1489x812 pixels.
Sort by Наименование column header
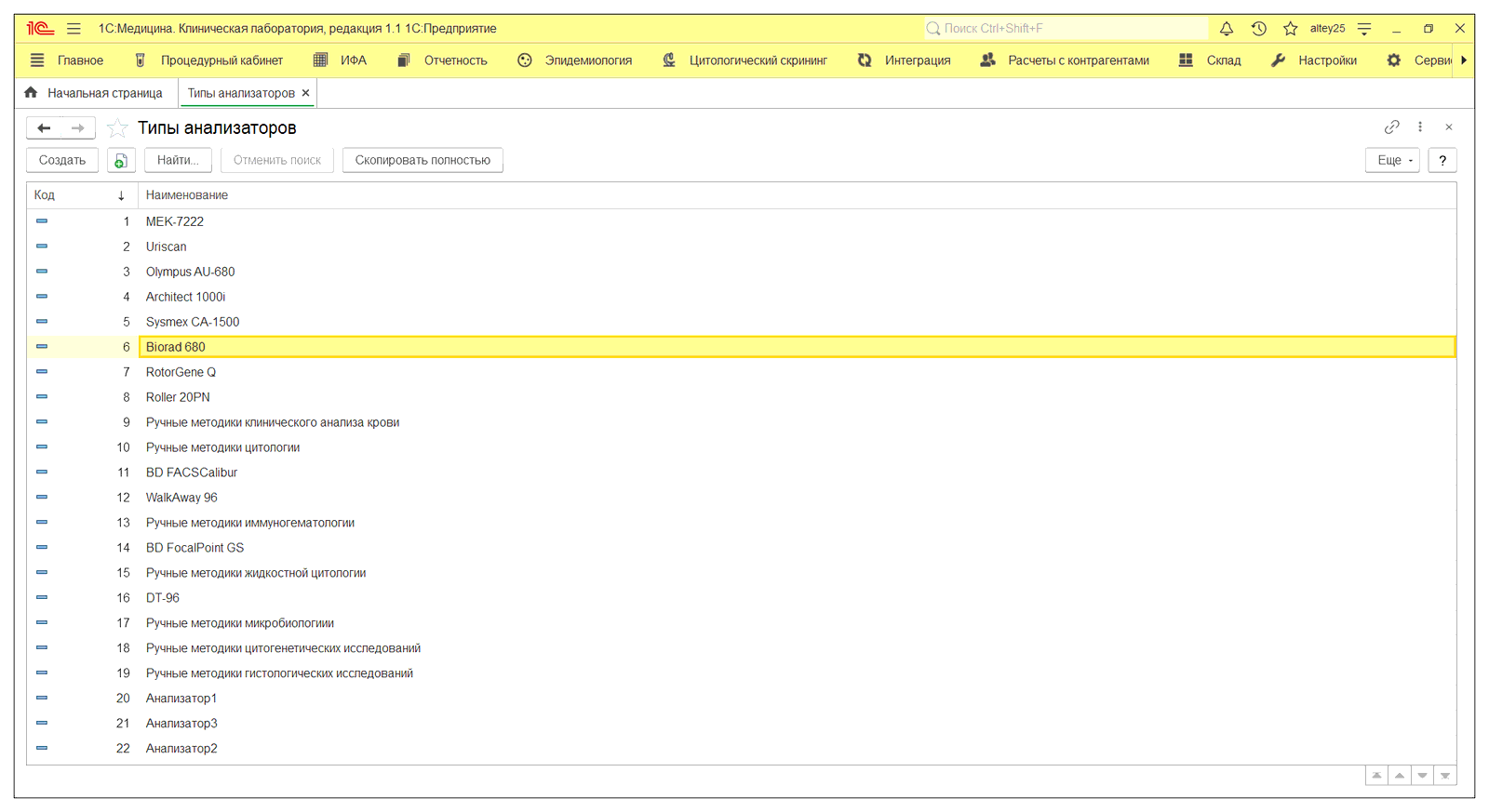(x=797, y=195)
